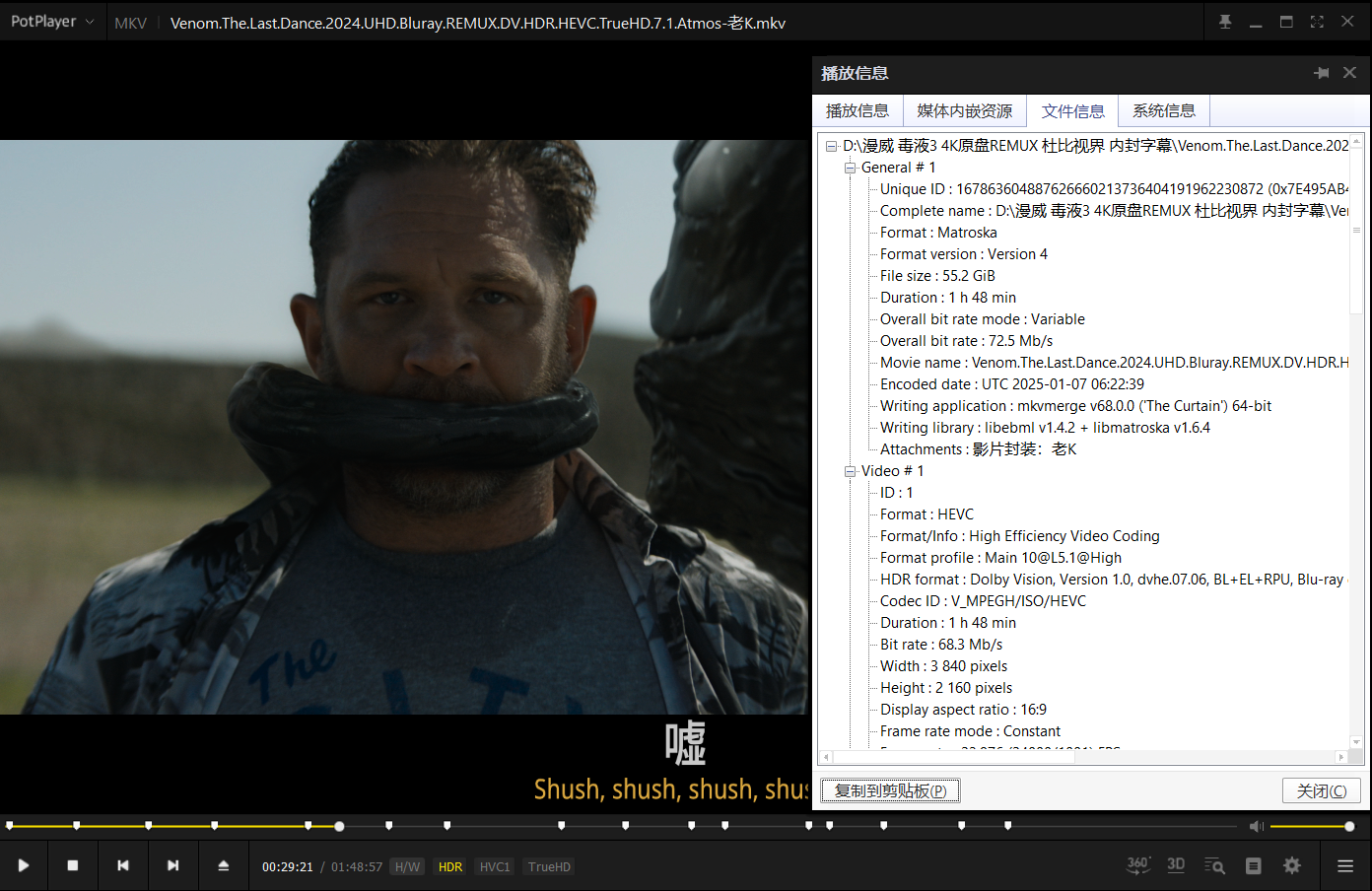Maximize the PotPlayer window

(x=1286, y=22)
